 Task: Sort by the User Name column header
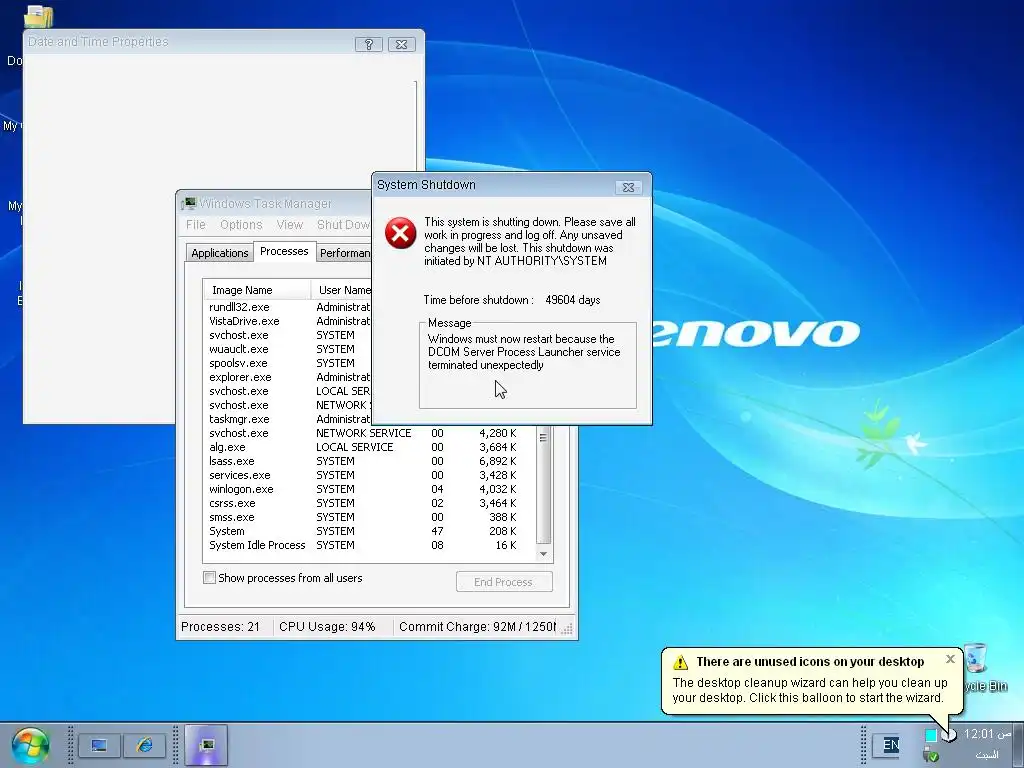[x=341, y=290]
